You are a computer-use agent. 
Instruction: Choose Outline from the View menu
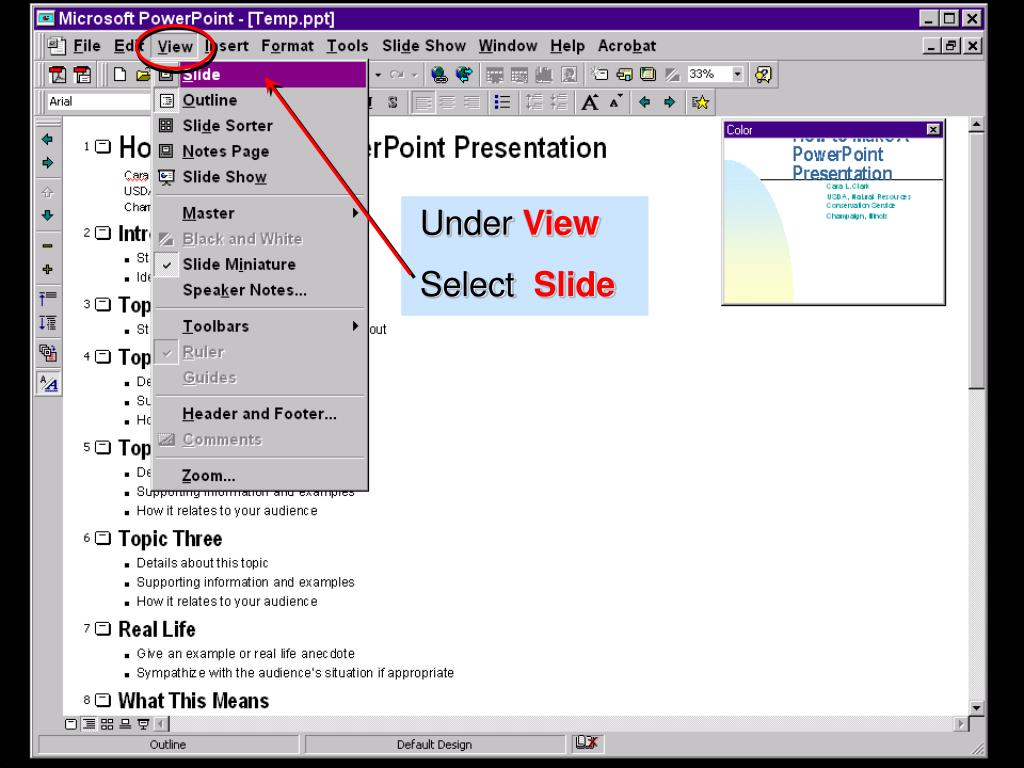[x=261, y=100]
